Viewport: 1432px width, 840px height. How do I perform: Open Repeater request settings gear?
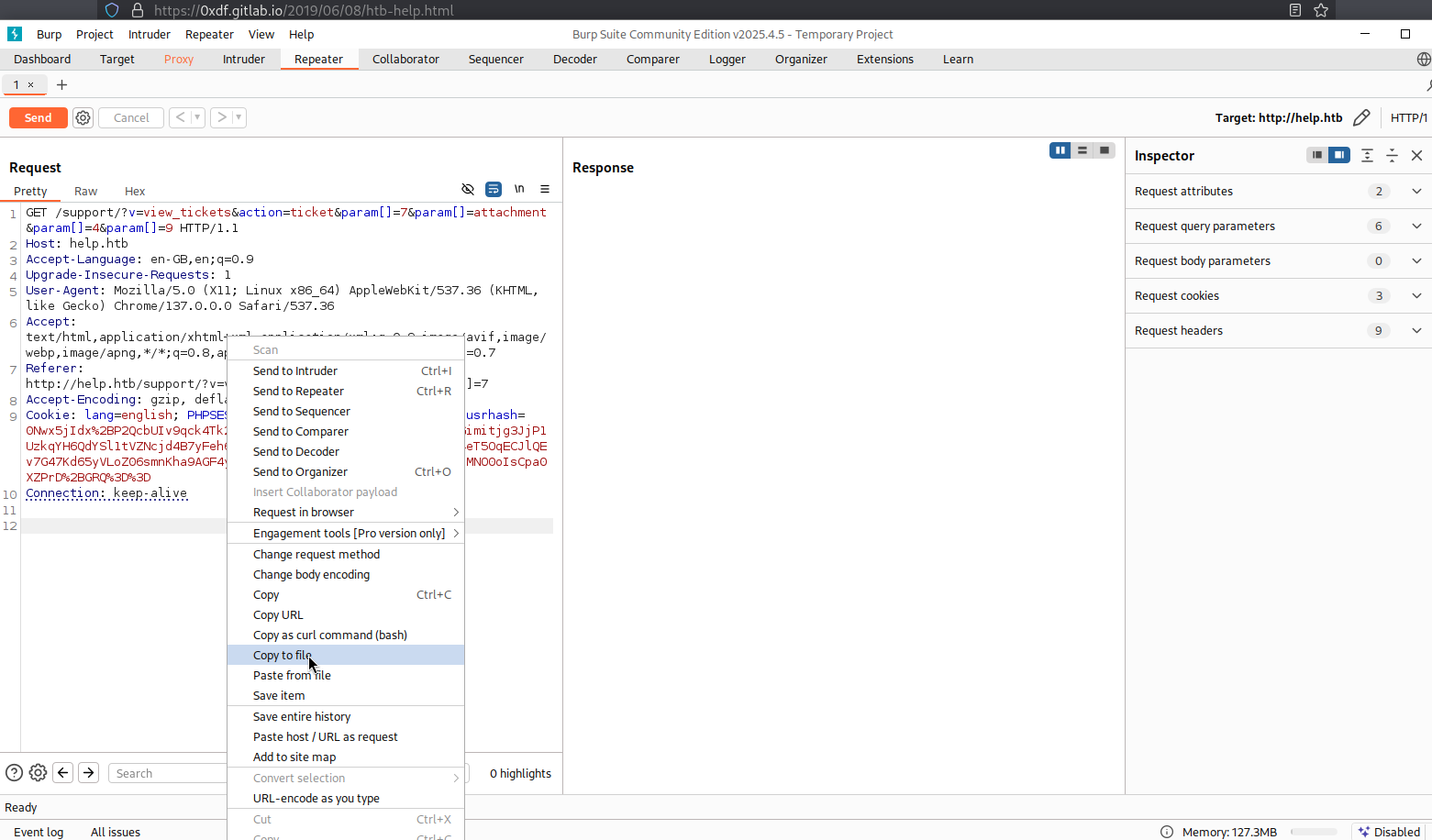pyautogui.click(x=83, y=117)
